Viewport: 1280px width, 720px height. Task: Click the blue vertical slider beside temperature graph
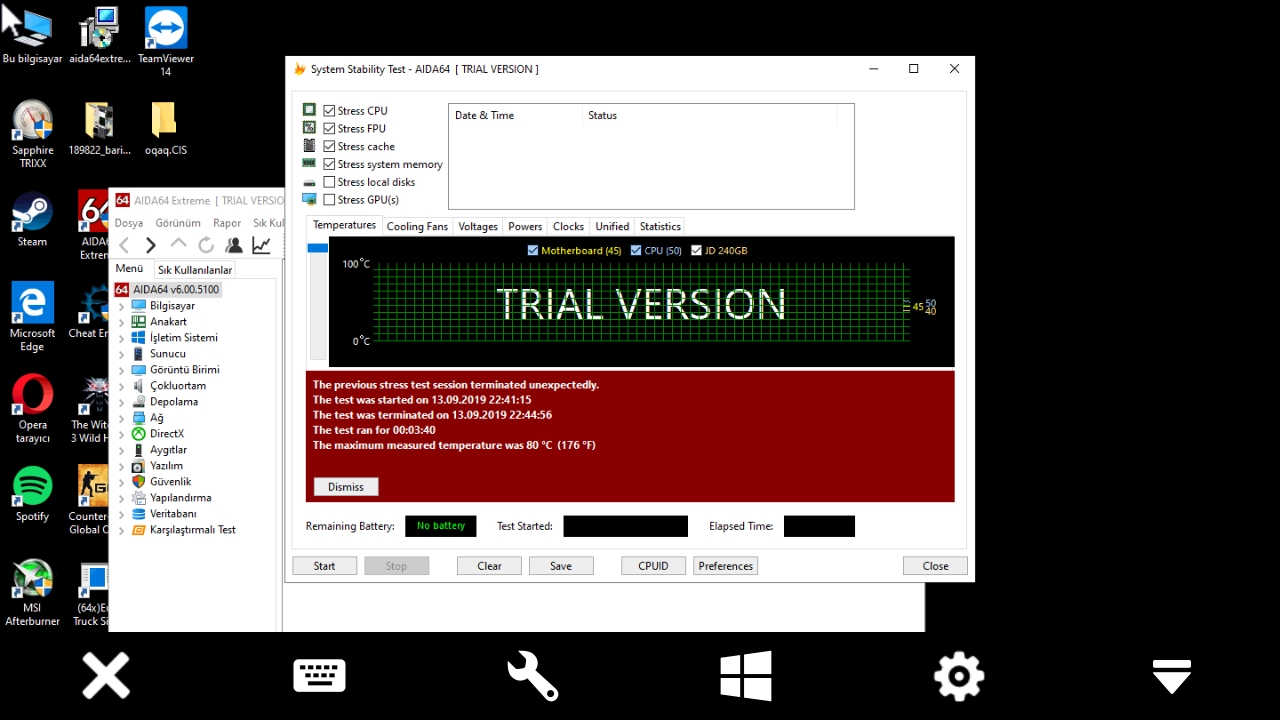click(x=318, y=248)
